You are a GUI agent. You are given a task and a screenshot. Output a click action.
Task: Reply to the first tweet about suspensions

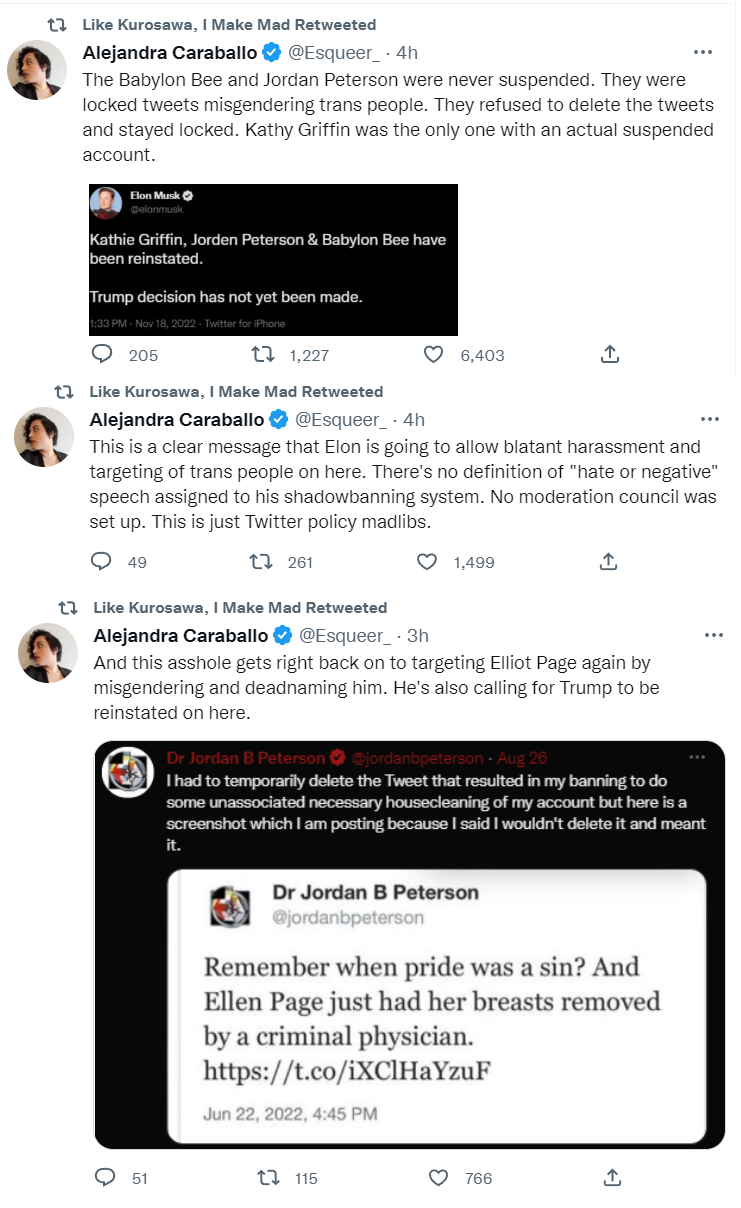click(x=102, y=354)
